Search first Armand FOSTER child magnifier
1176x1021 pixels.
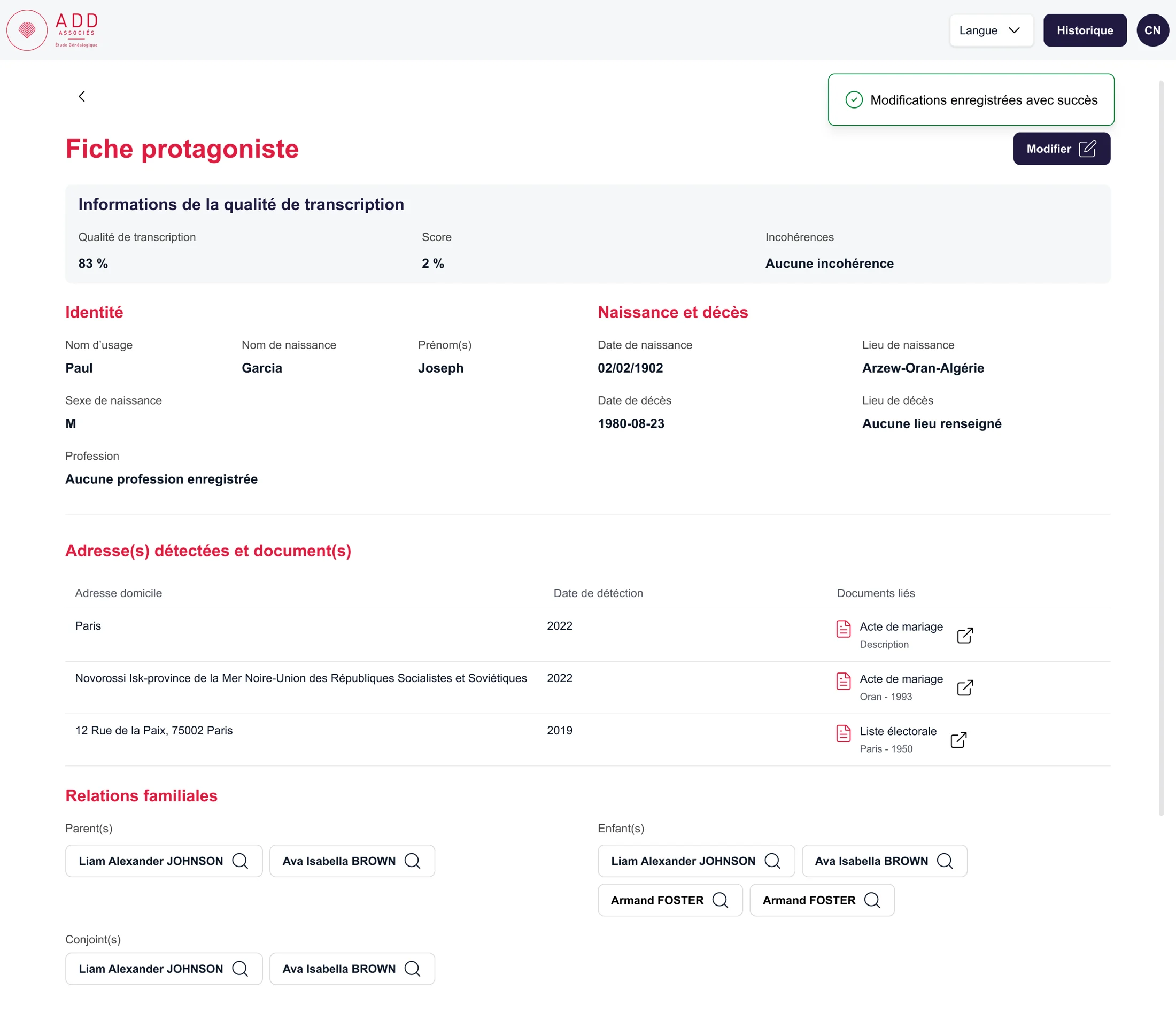[x=720, y=900]
